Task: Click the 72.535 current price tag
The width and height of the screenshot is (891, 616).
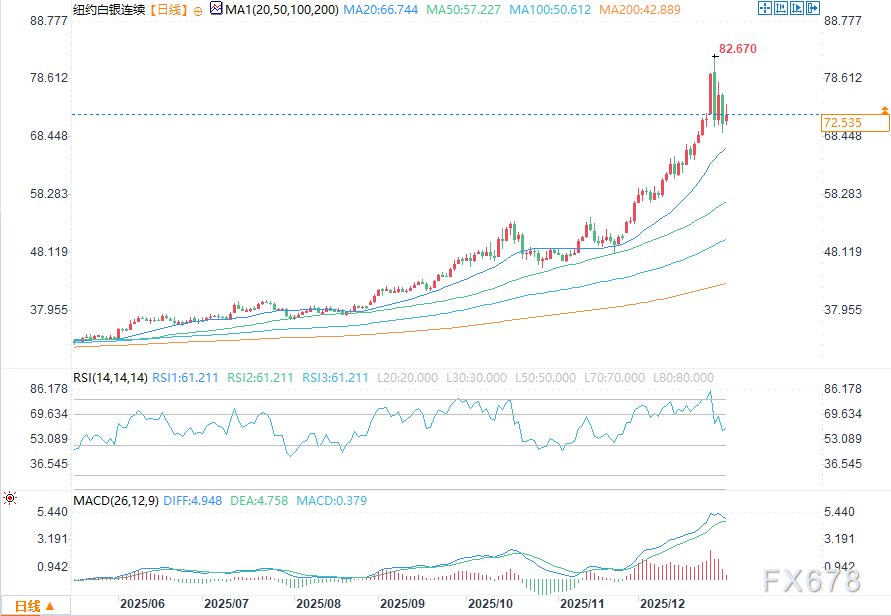Action: point(842,122)
